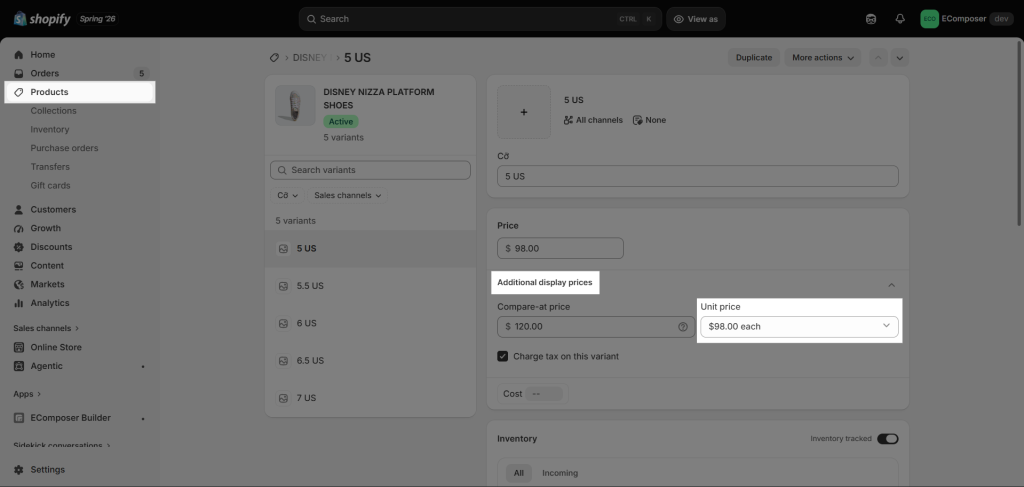Click the breadcrumb product tag icon
Viewport: 1024px width, 487px height.
pos(274,57)
